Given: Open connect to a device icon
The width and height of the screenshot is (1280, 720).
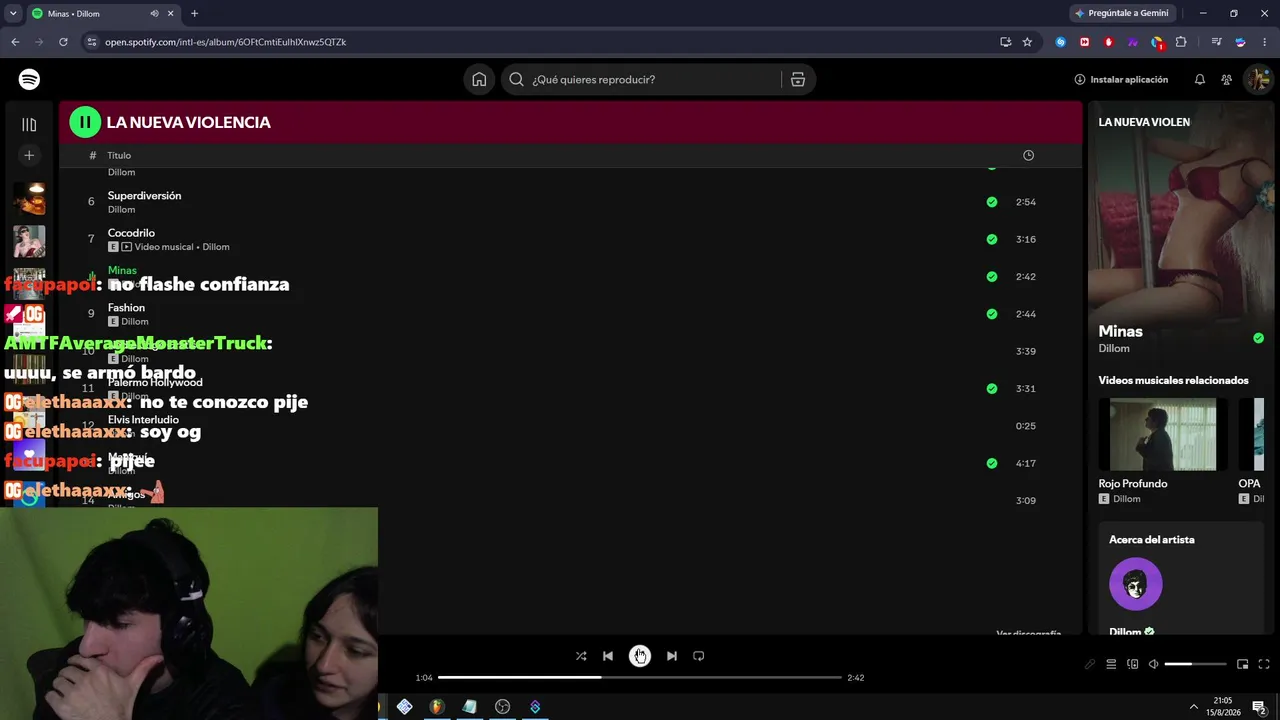Looking at the screenshot, I should (x=1133, y=664).
